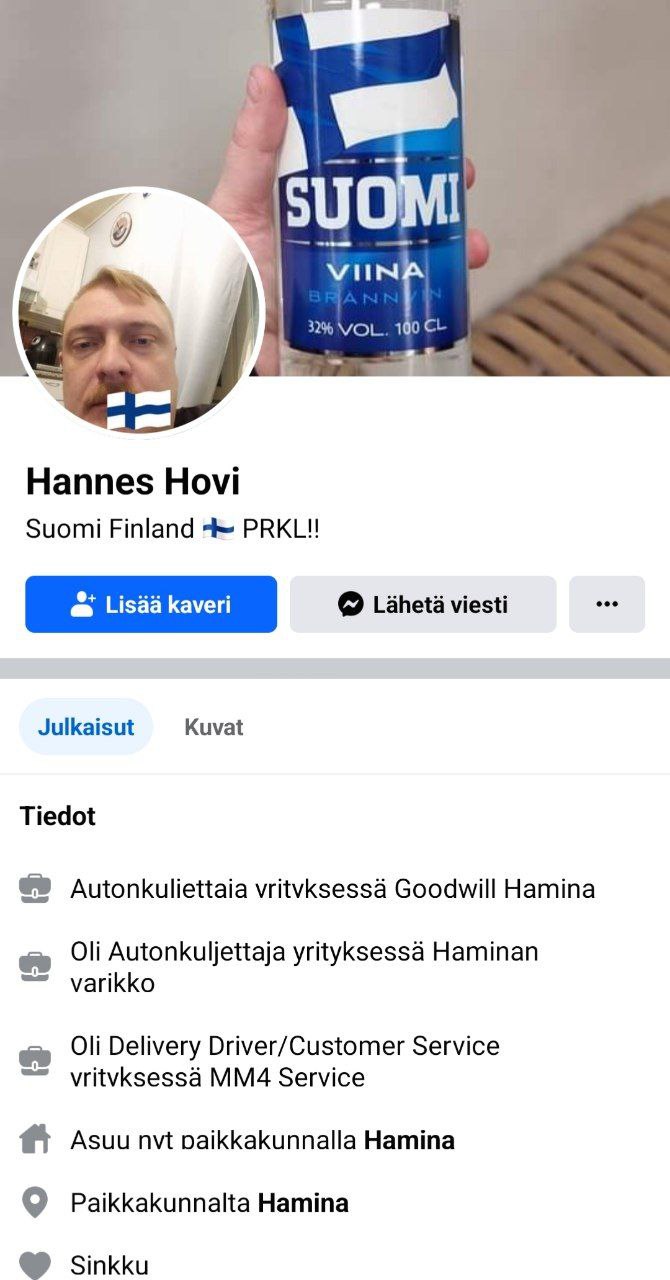Click the Lisää kaveri button
This screenshot has height=1280, width=670.
point(151,604)
